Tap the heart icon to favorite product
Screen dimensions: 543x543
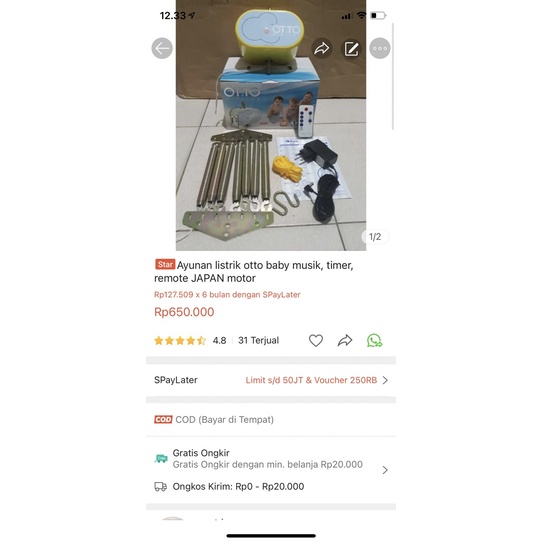pos(316,340)
